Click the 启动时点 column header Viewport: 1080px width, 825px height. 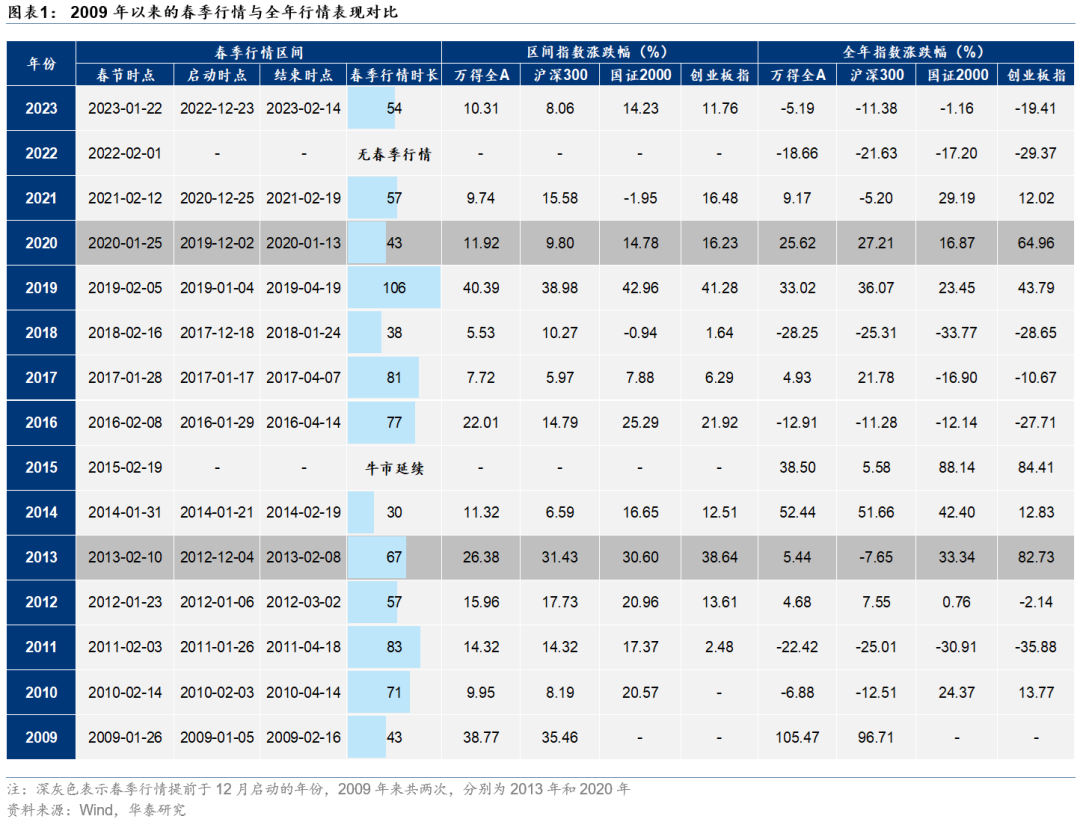(x=217, y=75)
